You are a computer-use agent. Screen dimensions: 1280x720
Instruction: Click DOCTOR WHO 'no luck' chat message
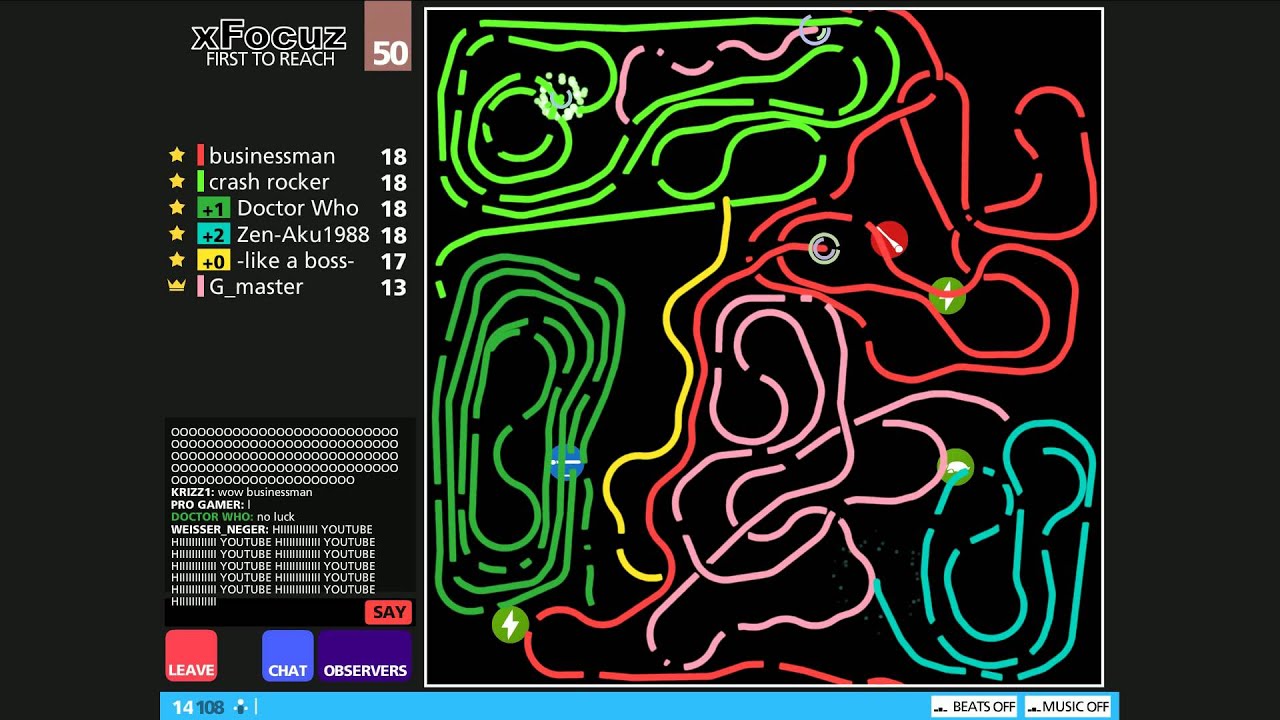tap(233, 517)
